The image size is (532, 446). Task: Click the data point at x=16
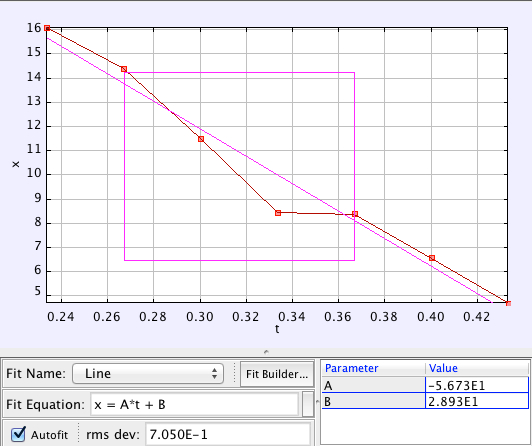pyautogui.click(x=47, y=28)
